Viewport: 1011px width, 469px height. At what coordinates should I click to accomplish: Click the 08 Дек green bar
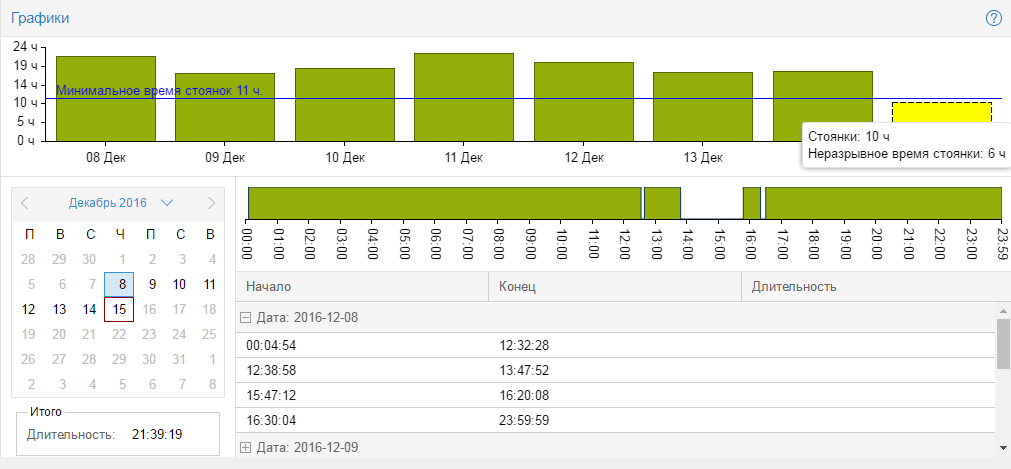(x=105, y=98)
